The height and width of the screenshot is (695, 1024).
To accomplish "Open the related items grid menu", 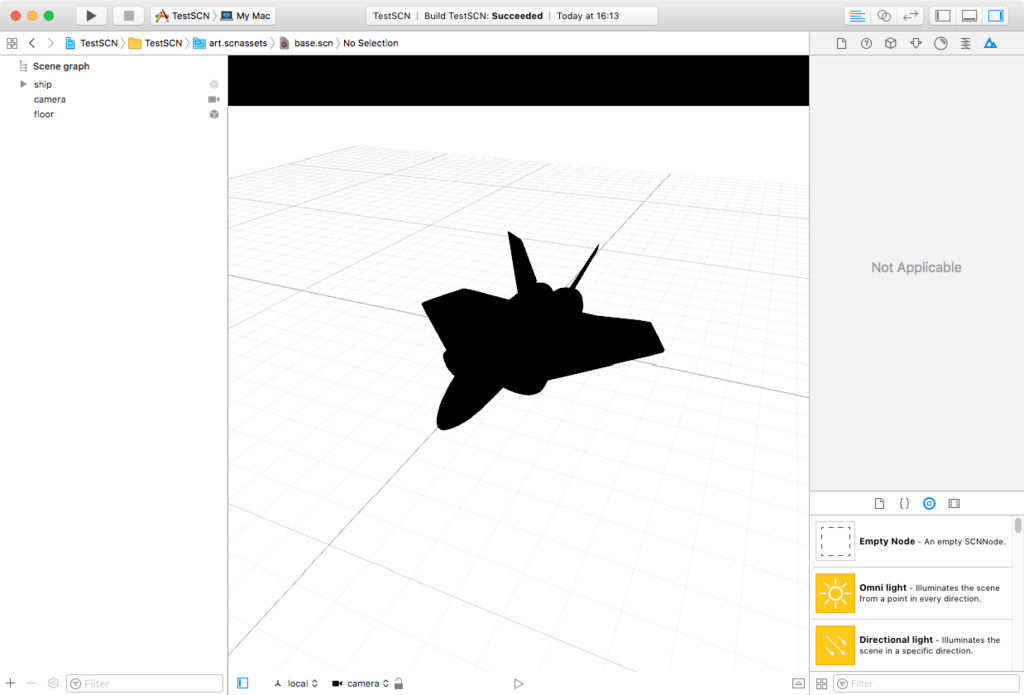I will [12, 43].
